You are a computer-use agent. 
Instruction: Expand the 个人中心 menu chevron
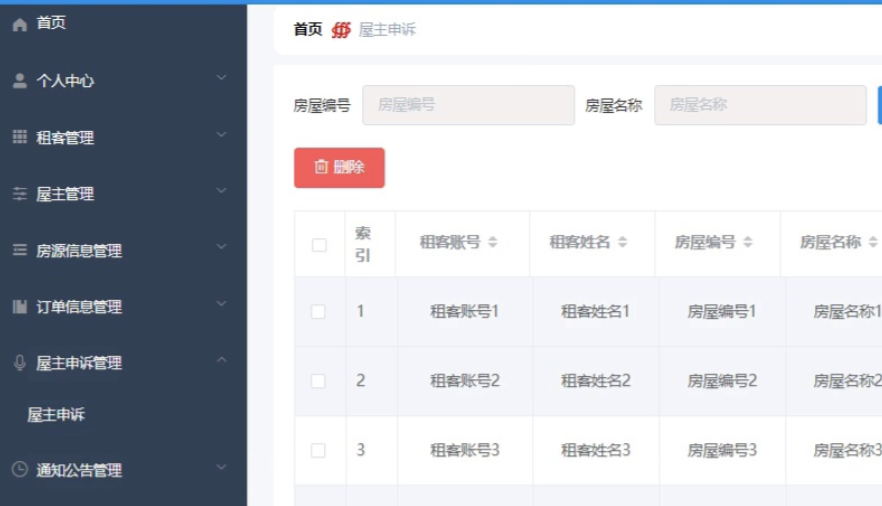pyautogui.click(x=222, y=78)
